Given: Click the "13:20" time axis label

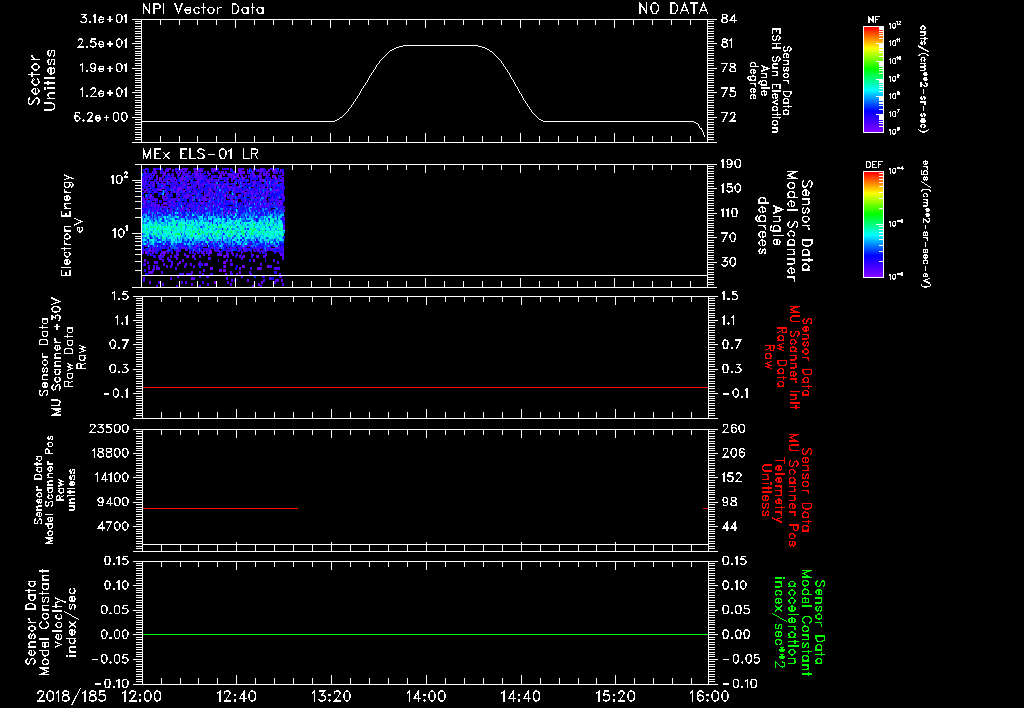Looking at the screenshot, I should 331,696.
